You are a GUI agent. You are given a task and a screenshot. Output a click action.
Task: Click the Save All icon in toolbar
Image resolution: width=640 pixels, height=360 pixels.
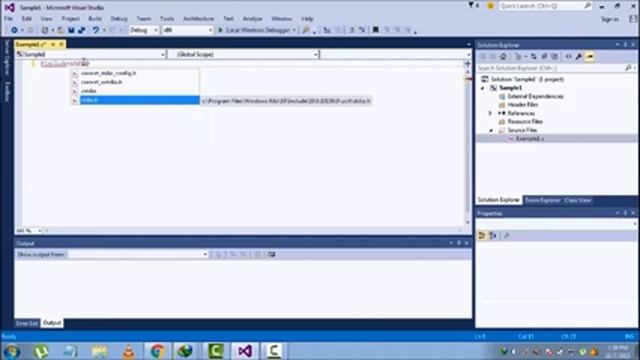tap(82, 30)
